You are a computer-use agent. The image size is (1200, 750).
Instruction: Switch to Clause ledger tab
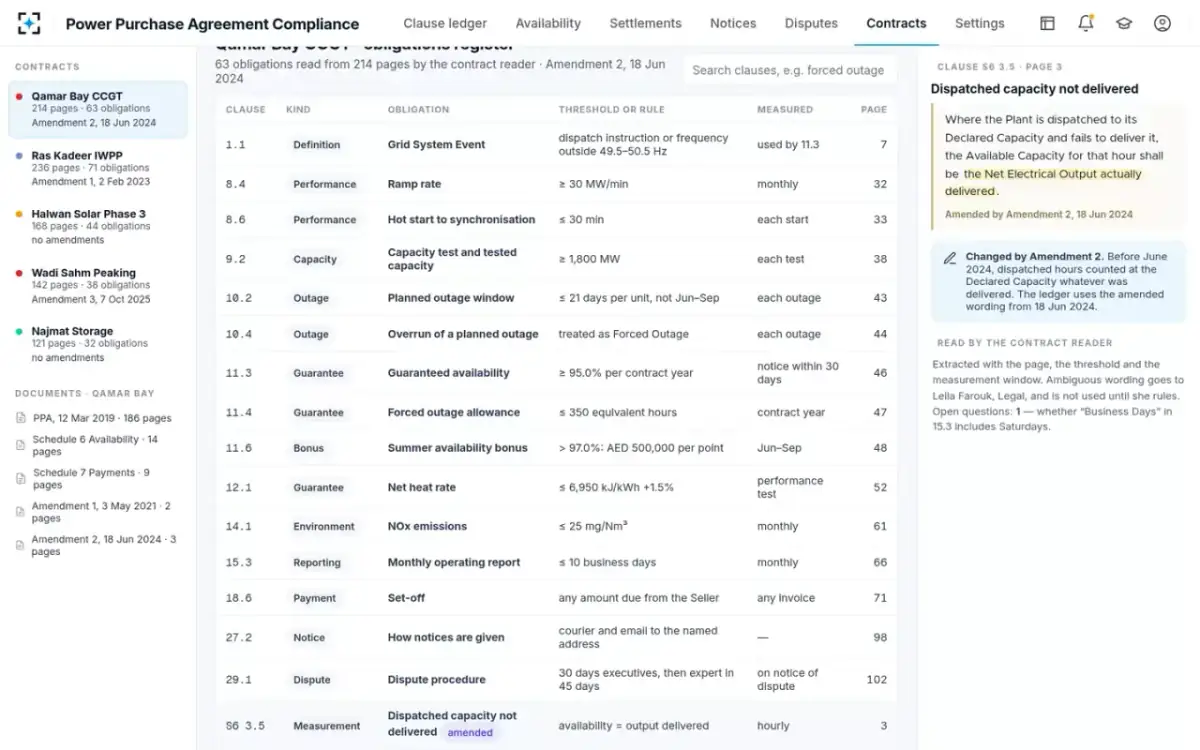pyautogui.click(x=445, y=23)
